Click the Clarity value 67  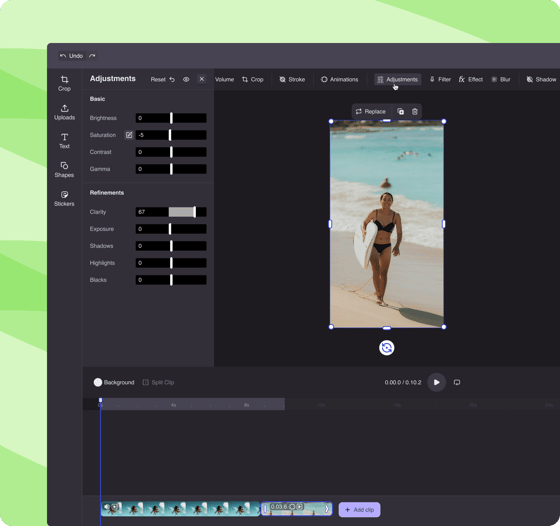(141, 212)
